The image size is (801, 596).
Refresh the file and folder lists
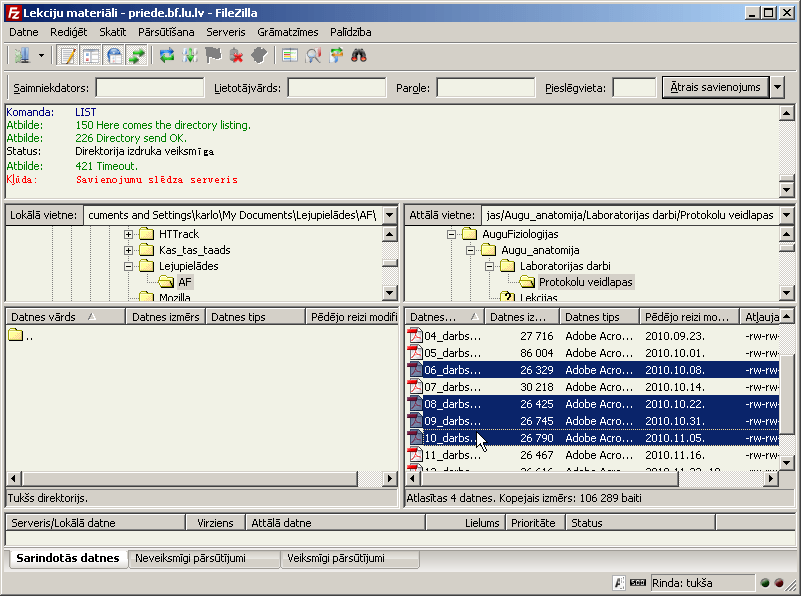(x=167, y=55)
